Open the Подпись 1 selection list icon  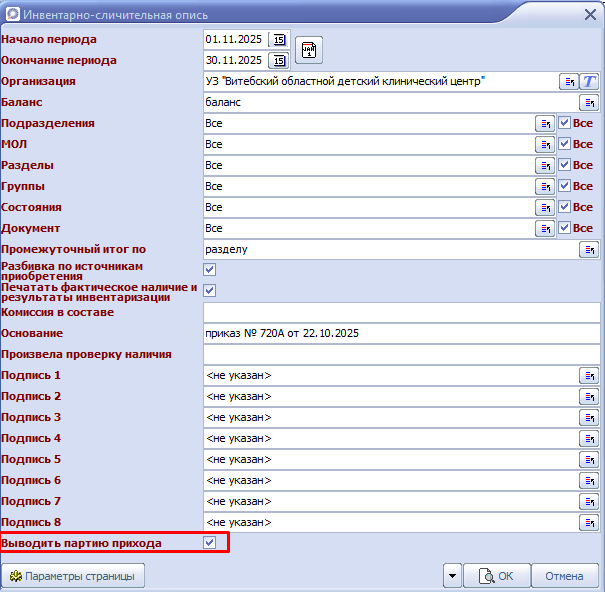[x=589, y=376]
